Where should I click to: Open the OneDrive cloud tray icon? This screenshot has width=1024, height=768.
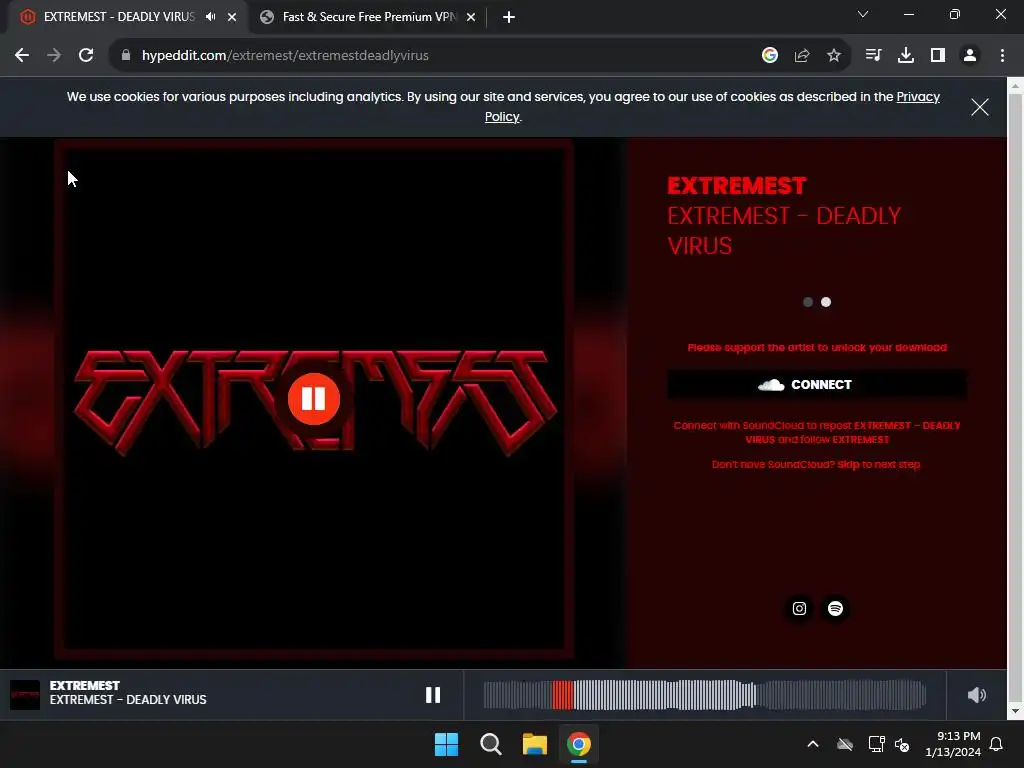tap(845, 744)
